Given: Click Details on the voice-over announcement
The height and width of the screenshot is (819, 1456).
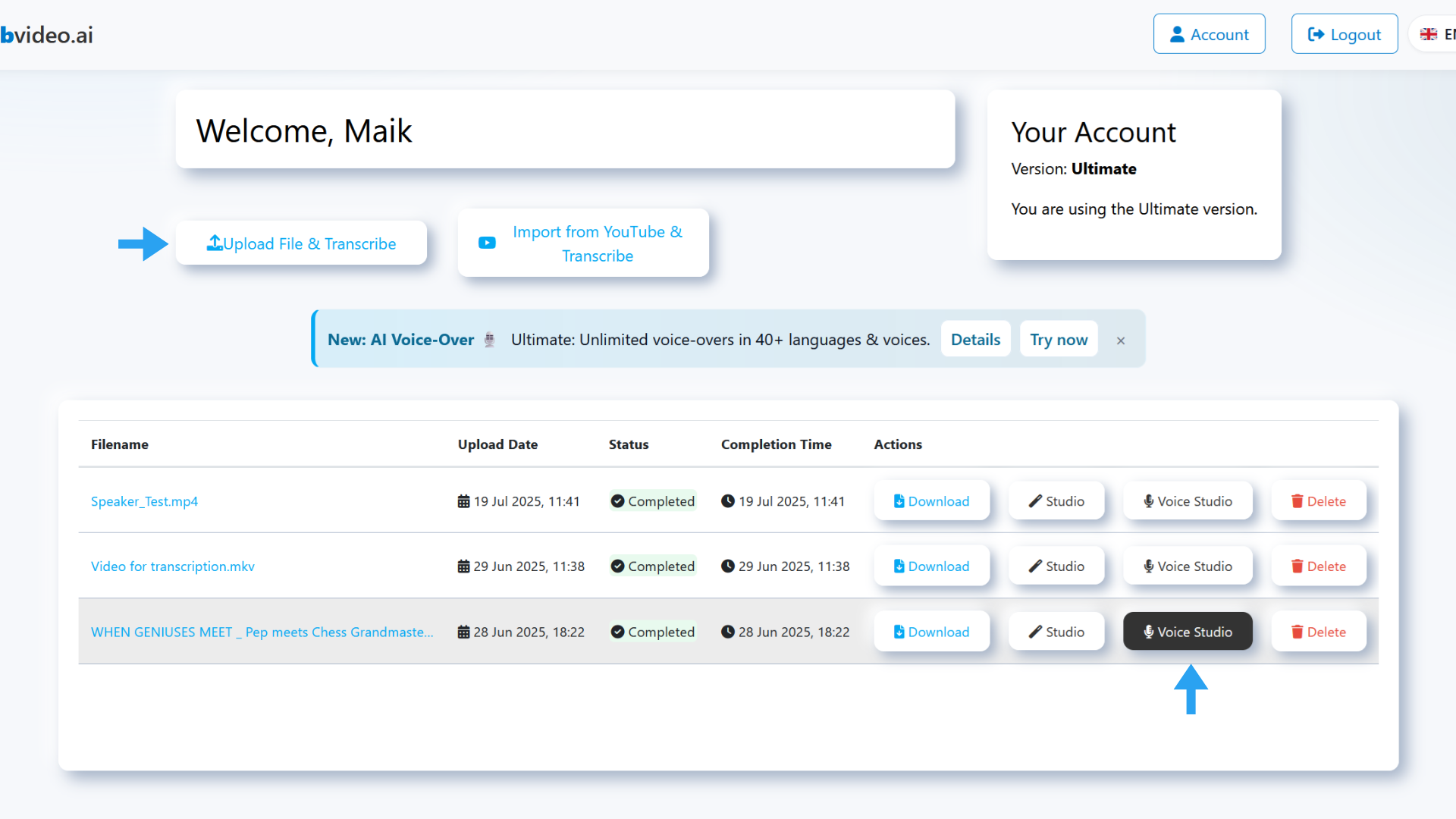Looking at the screenshot, I should coord(975,339).
